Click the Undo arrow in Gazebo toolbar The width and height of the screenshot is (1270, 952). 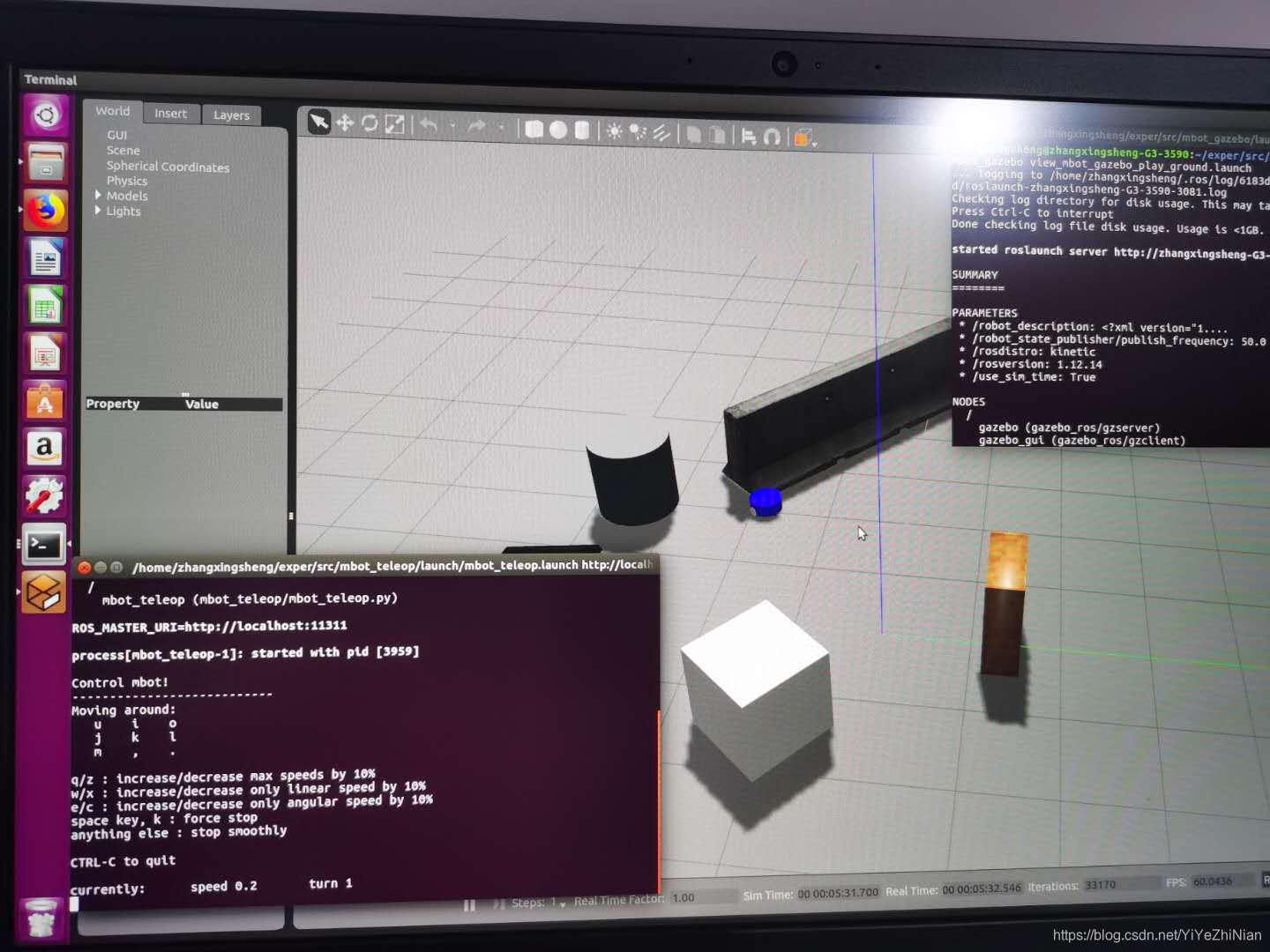tap(429, 125)
